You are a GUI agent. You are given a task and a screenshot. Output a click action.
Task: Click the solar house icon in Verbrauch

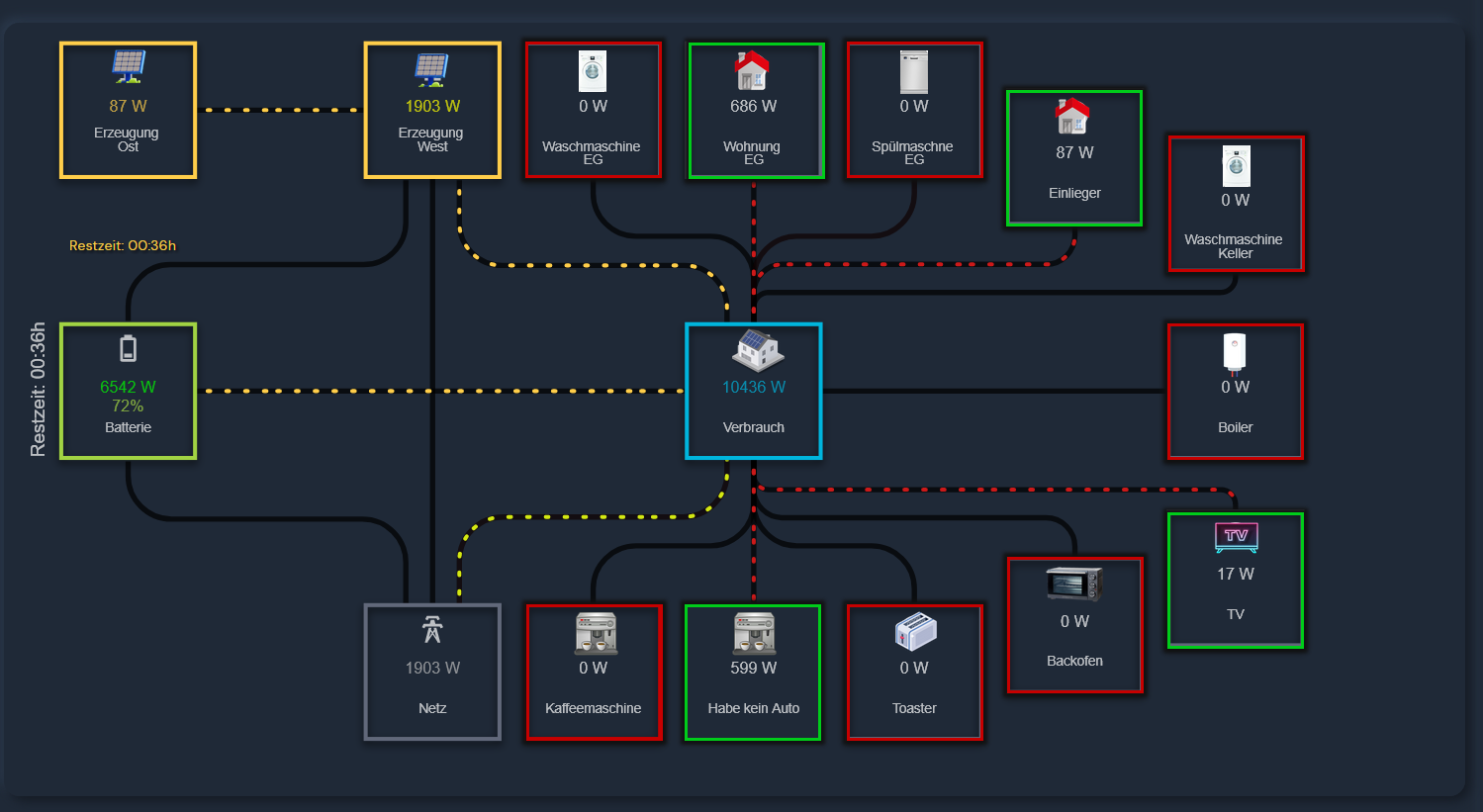[758, 350]
